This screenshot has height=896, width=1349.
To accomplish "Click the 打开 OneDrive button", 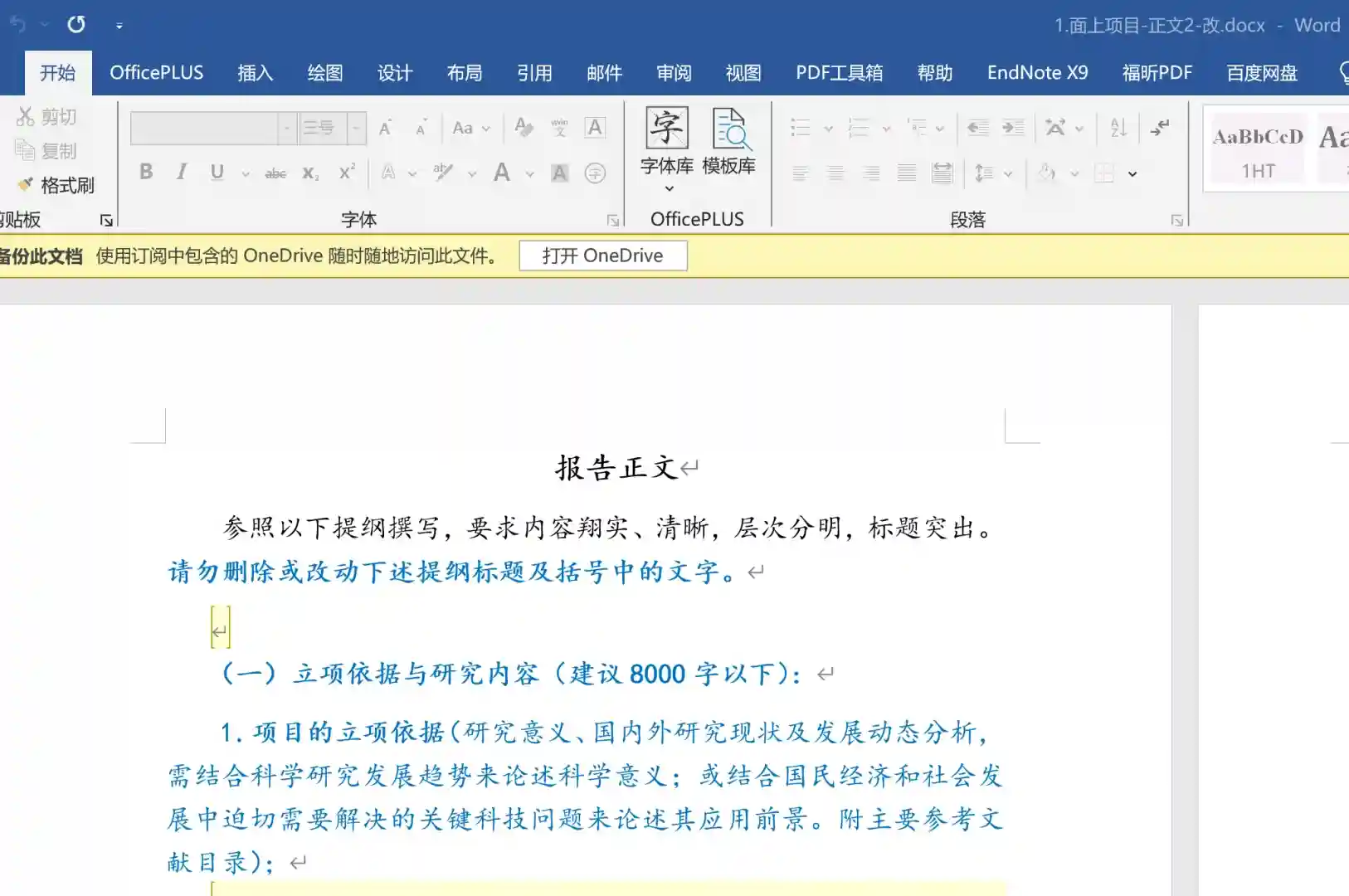I will [603, 256].
